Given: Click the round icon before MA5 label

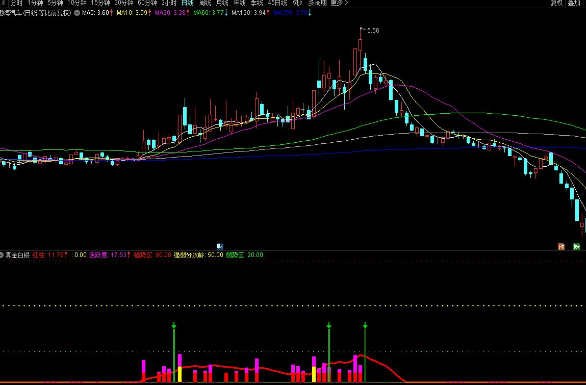Looking at the screenshot, I should coord(77,13).
